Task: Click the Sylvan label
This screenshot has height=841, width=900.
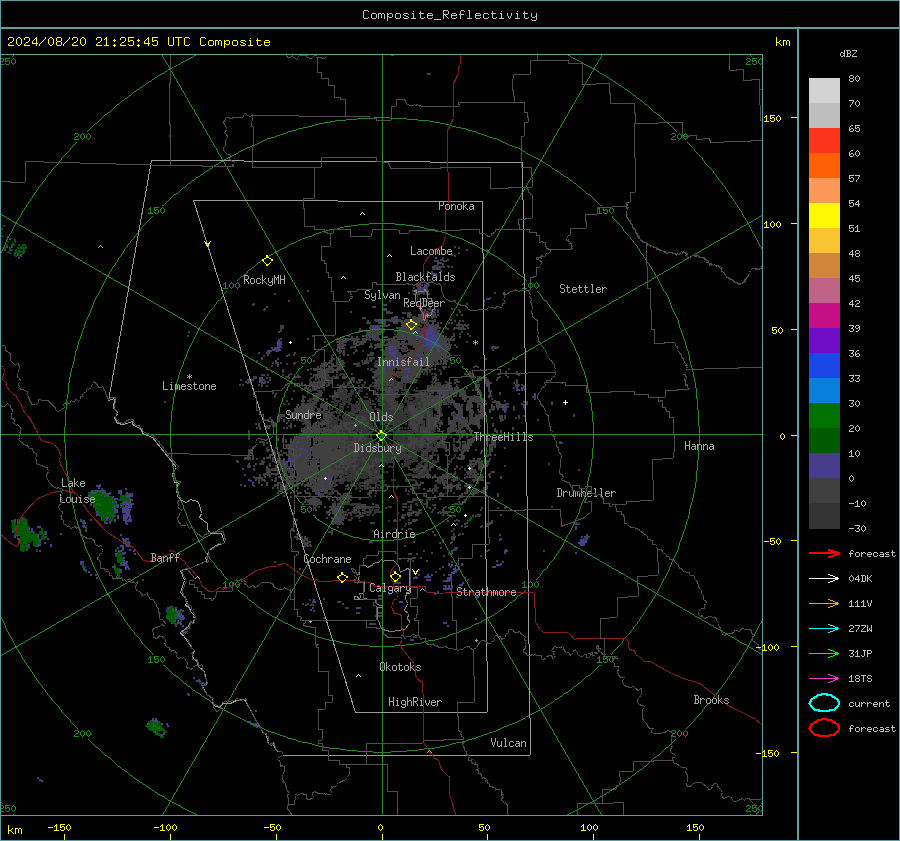Action: [382, 295]
